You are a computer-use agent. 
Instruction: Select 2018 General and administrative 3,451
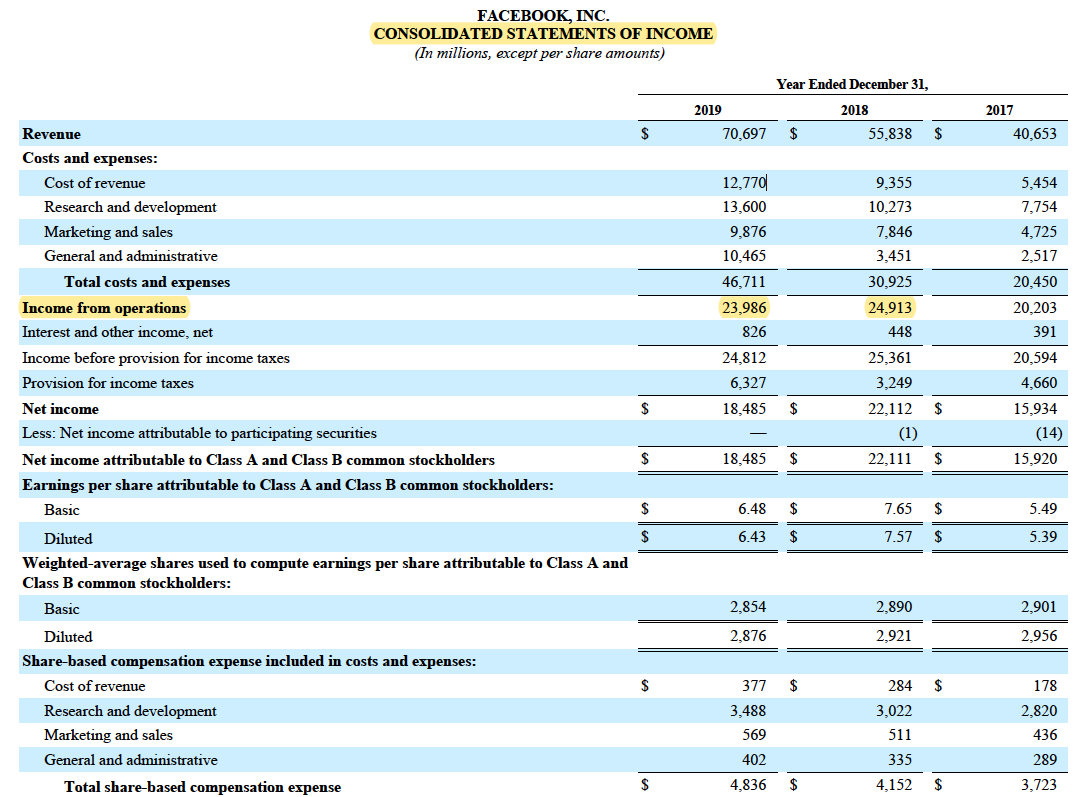point(894,256)
